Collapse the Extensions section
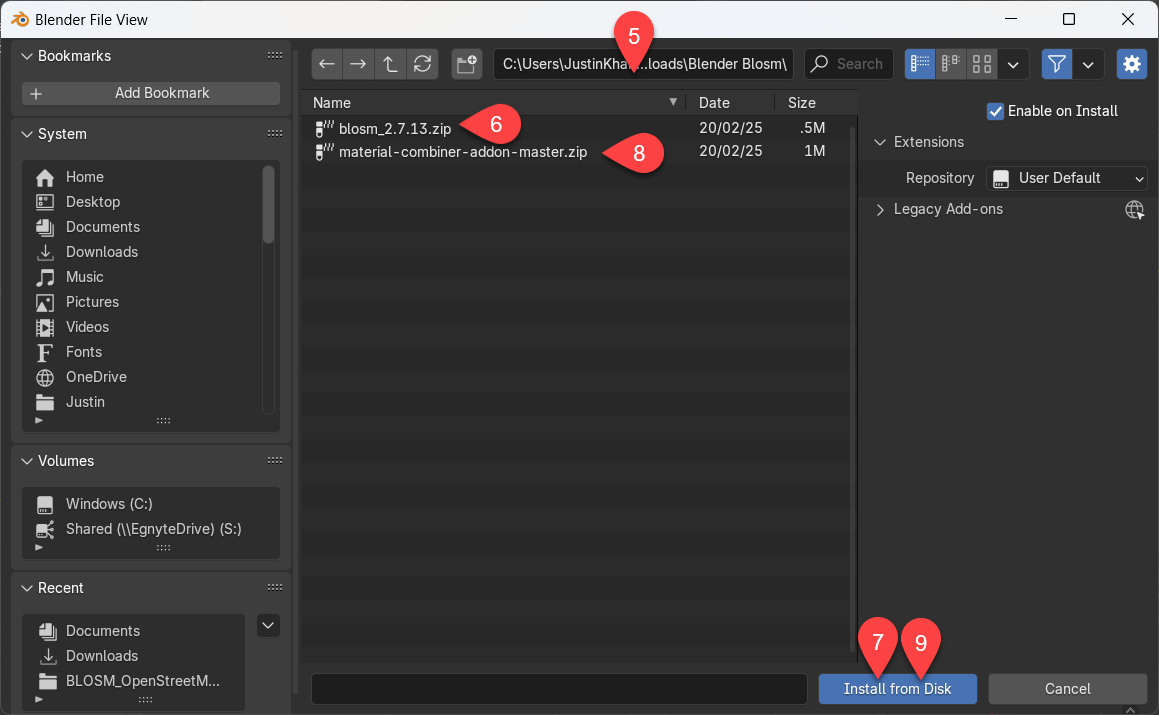 tap(880, 142)
